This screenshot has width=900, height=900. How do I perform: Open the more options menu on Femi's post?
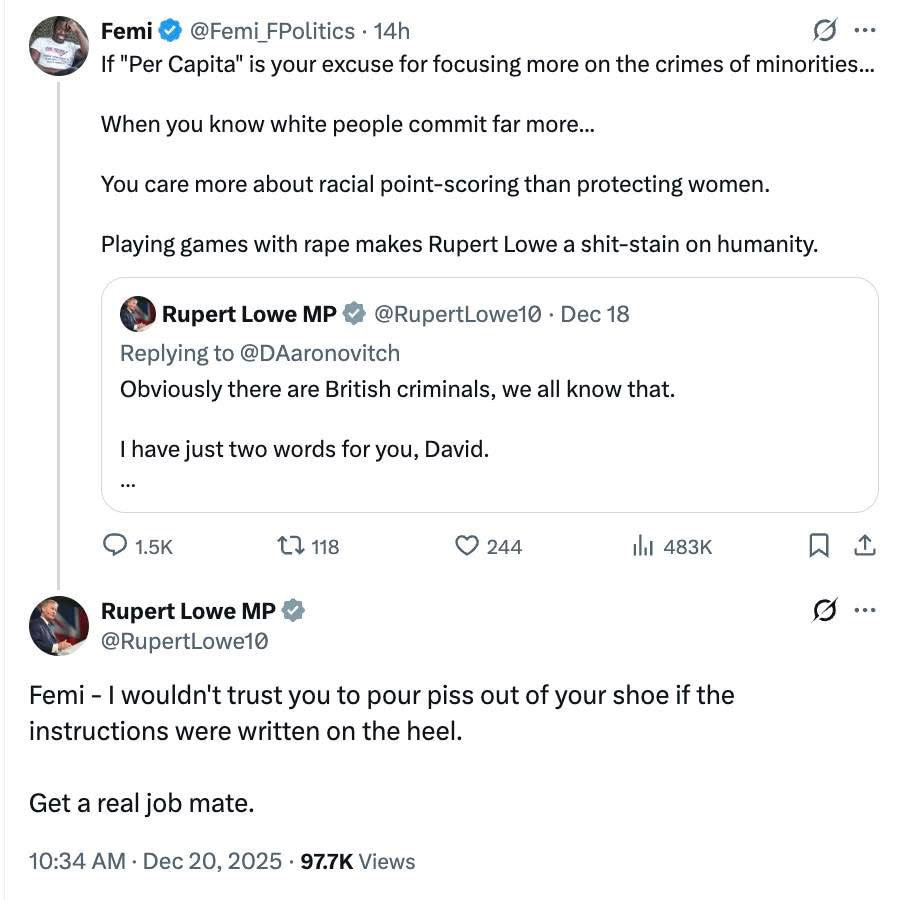(865, 31)
